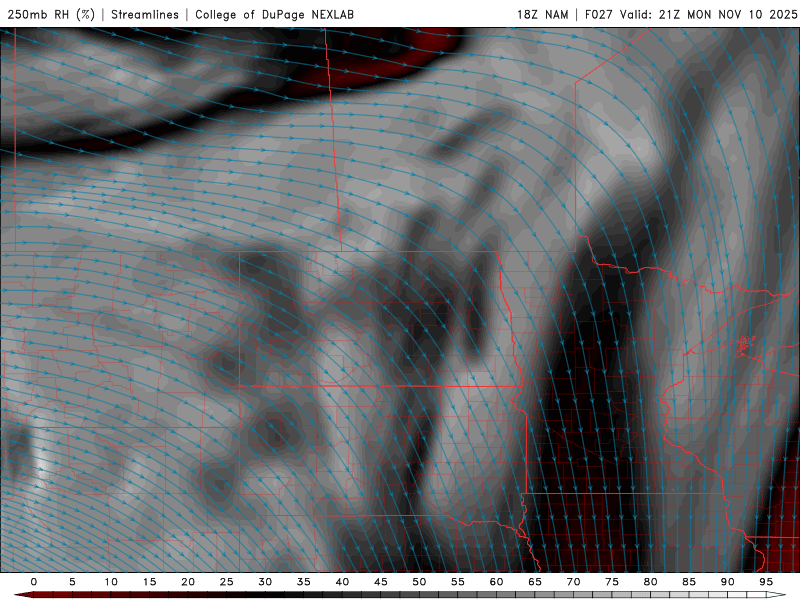Click the 85 label on the legend

pos(689,582)
